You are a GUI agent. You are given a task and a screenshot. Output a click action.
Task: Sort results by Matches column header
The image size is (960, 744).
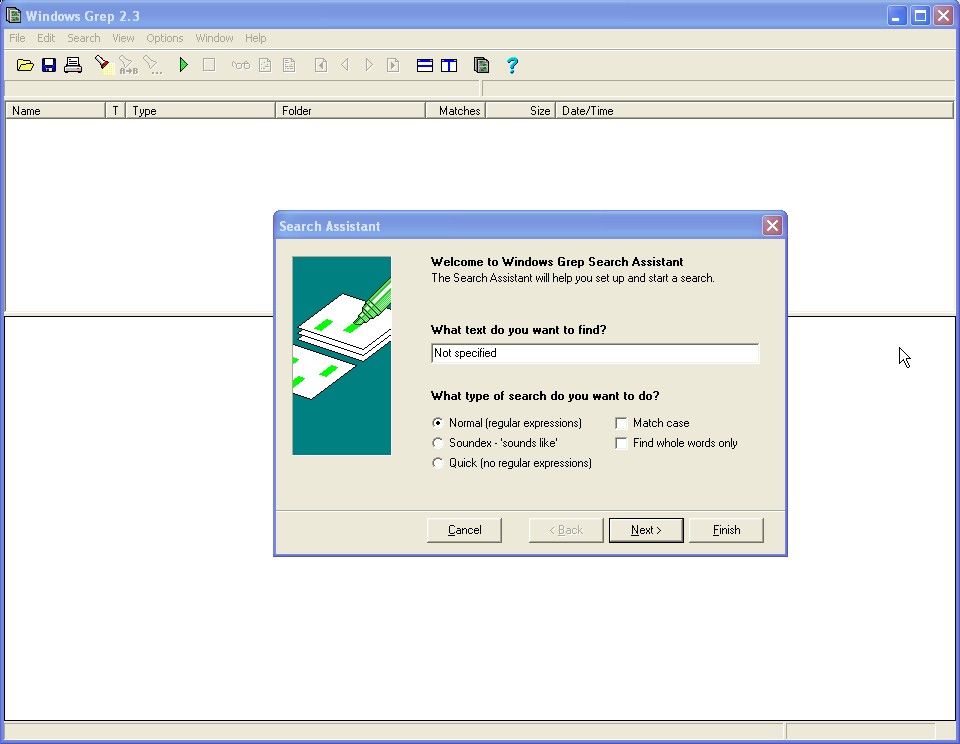pos(456,111)
